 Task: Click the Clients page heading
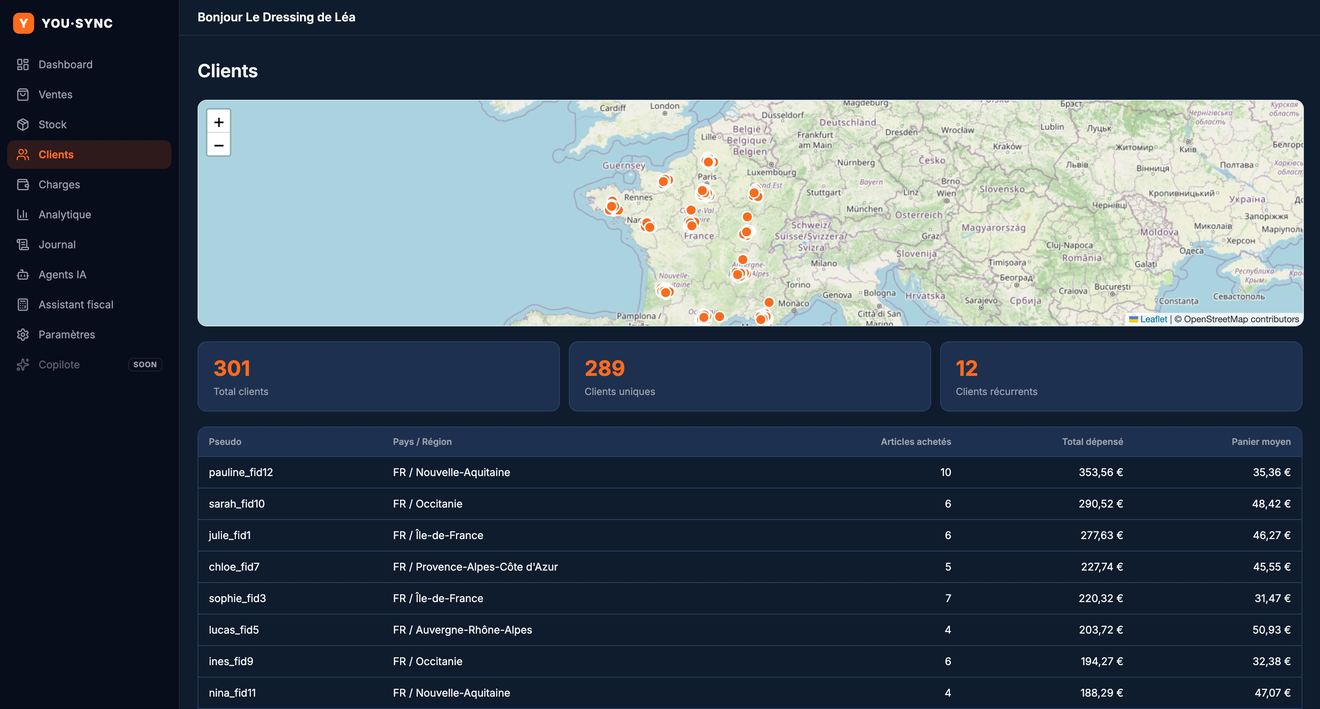point(228,71)
